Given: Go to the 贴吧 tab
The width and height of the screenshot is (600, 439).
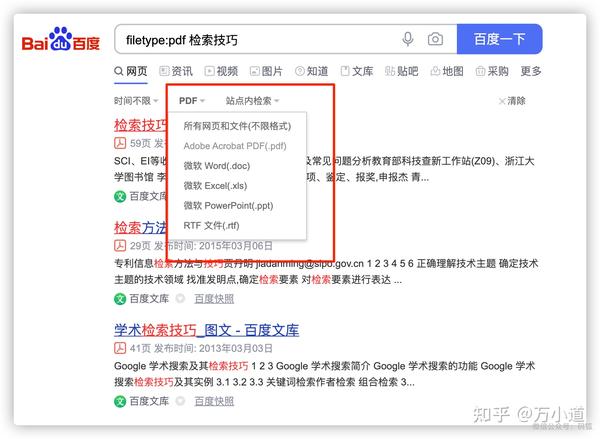Looking at the screenshot, I should coord(401,71).
